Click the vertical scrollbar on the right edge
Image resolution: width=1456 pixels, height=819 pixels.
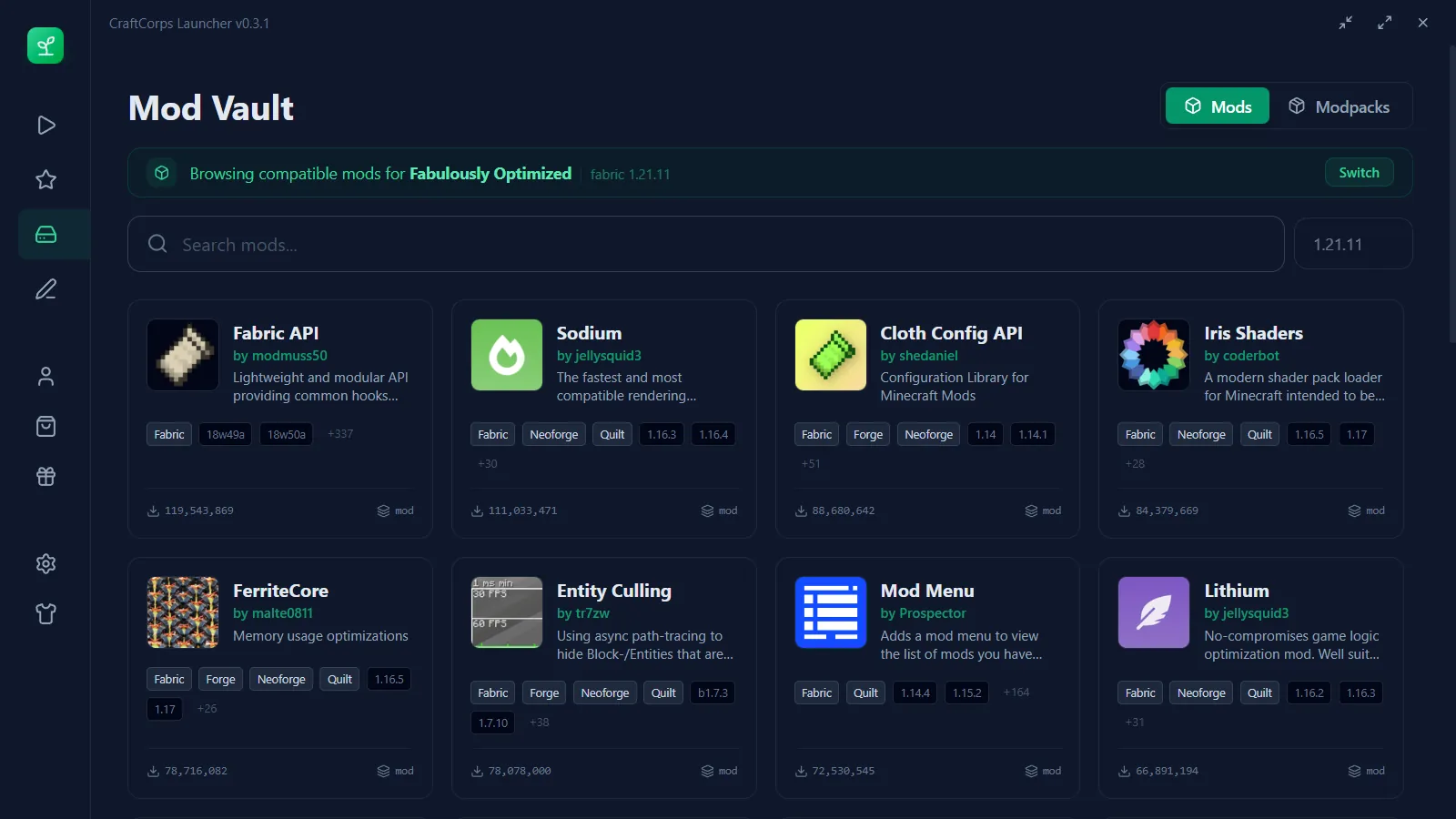[1451, 196]
